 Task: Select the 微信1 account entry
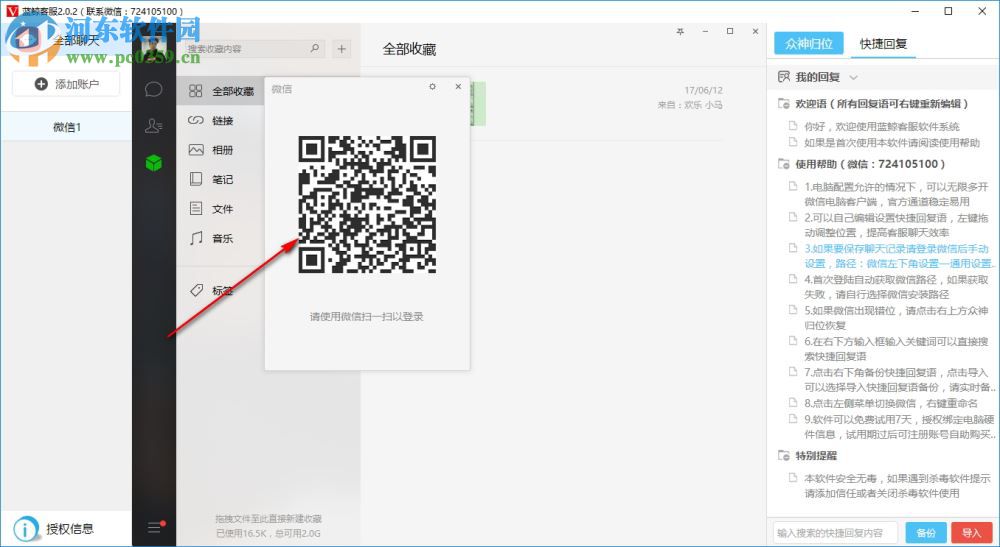(66, 127)
